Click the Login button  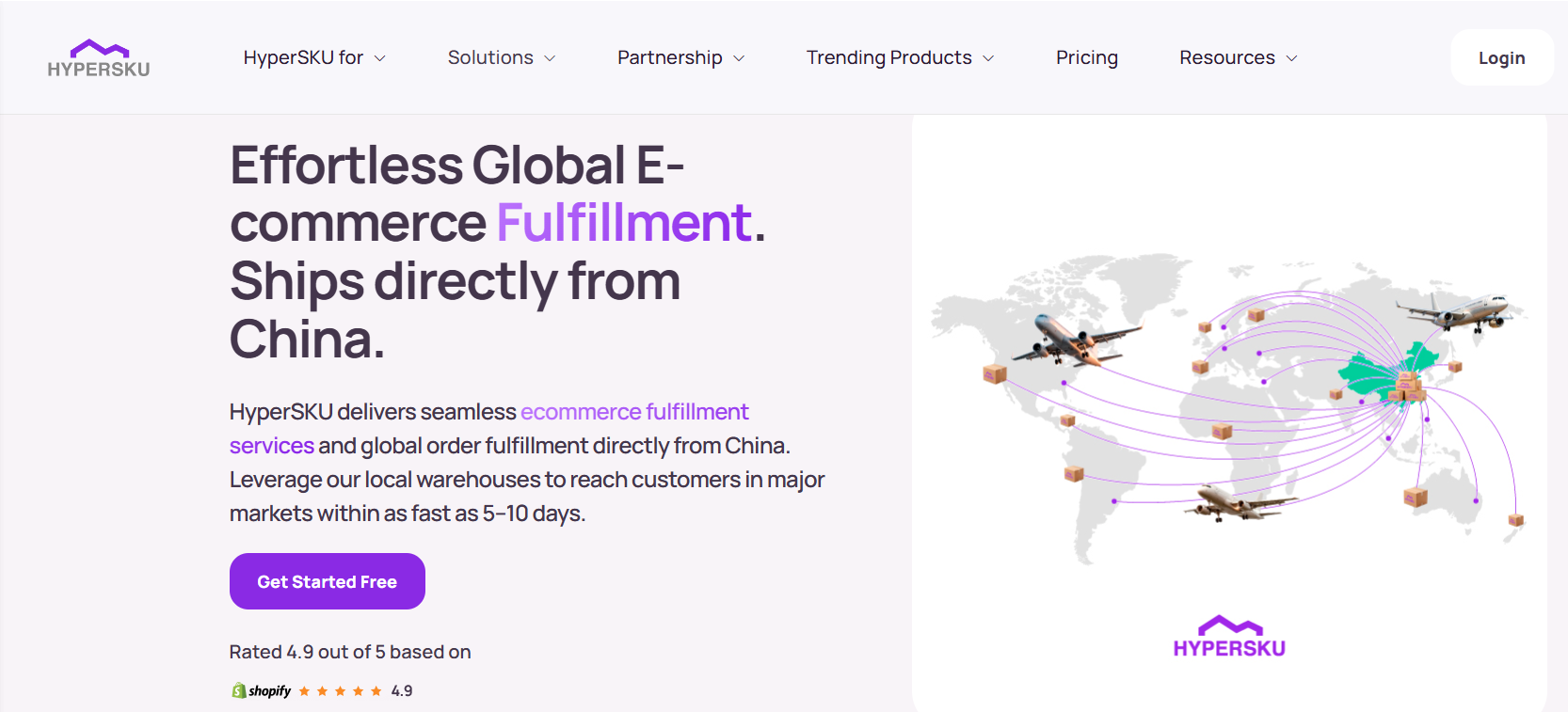tap(1502, 57)
